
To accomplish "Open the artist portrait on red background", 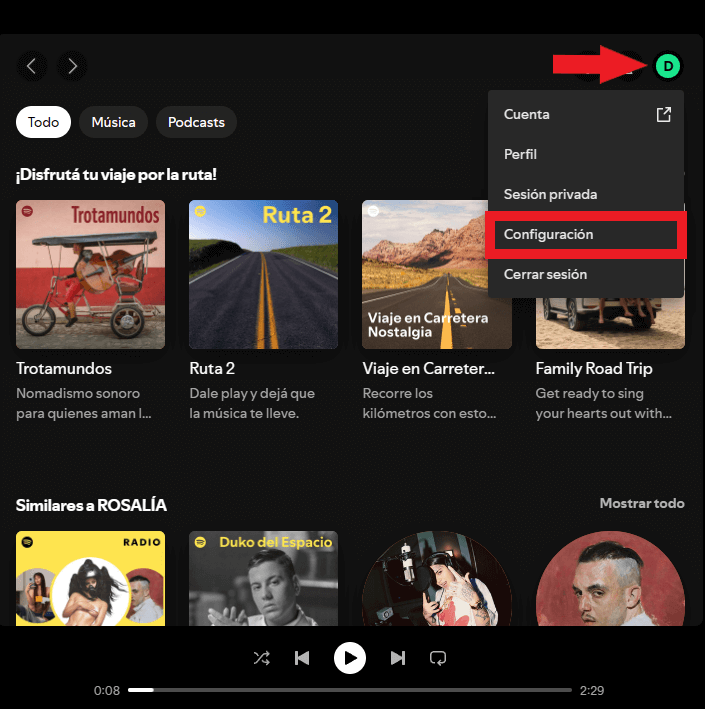I will pyautogui.click(x=610, y=578).
